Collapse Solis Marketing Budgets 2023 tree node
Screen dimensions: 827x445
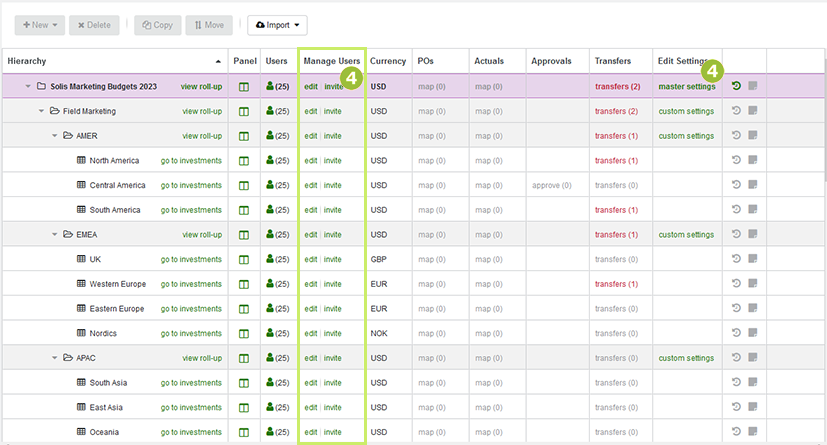point(28,86)
